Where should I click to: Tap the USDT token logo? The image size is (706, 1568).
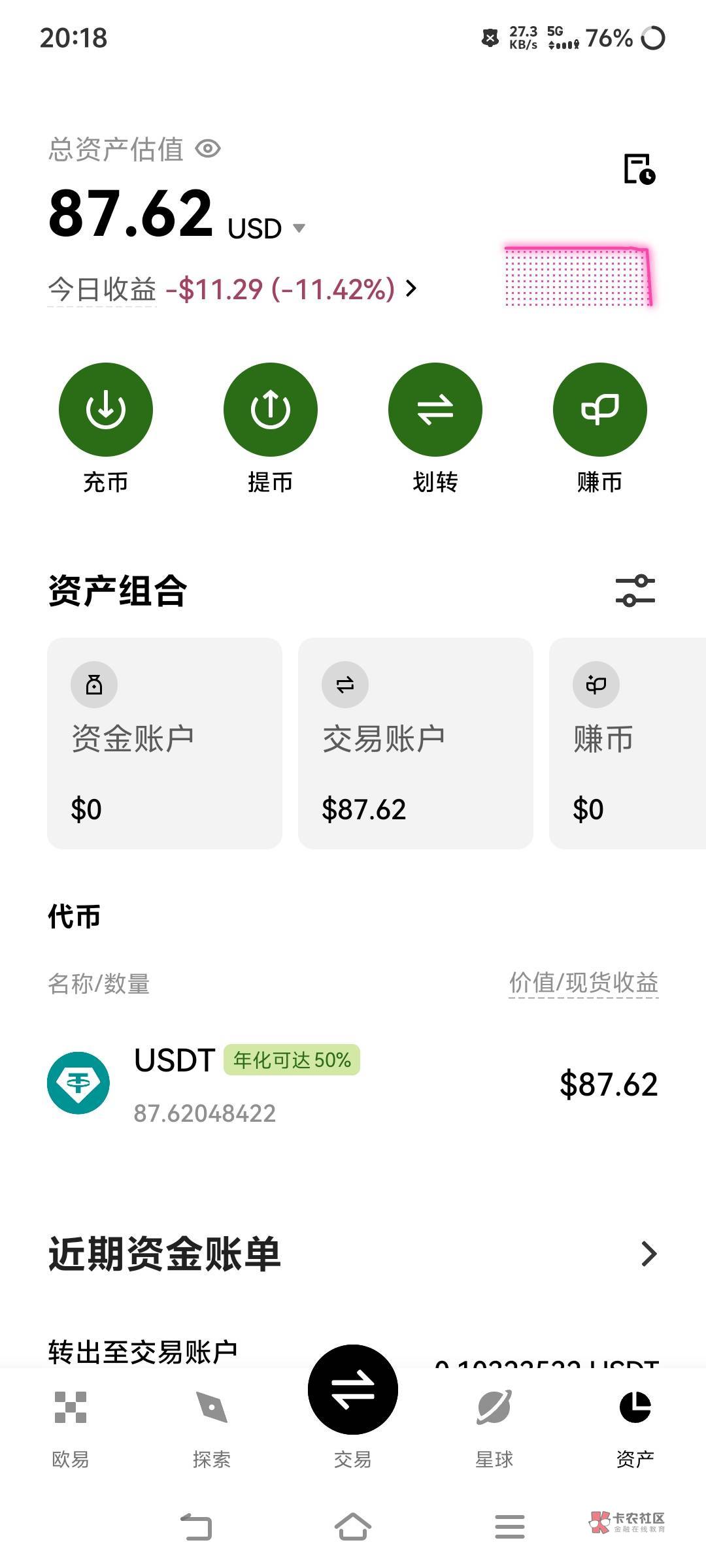(78, 1083)
